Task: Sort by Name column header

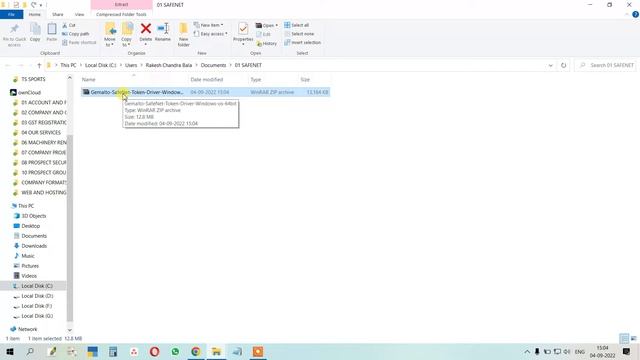Action: click(x=89, y=80)
